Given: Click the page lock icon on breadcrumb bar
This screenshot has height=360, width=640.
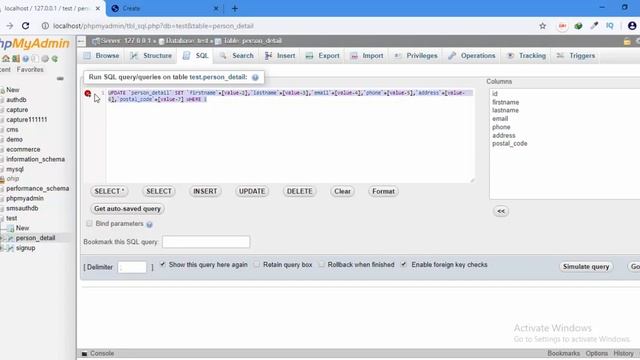Looking at the screenshot, I should point(627,41).
